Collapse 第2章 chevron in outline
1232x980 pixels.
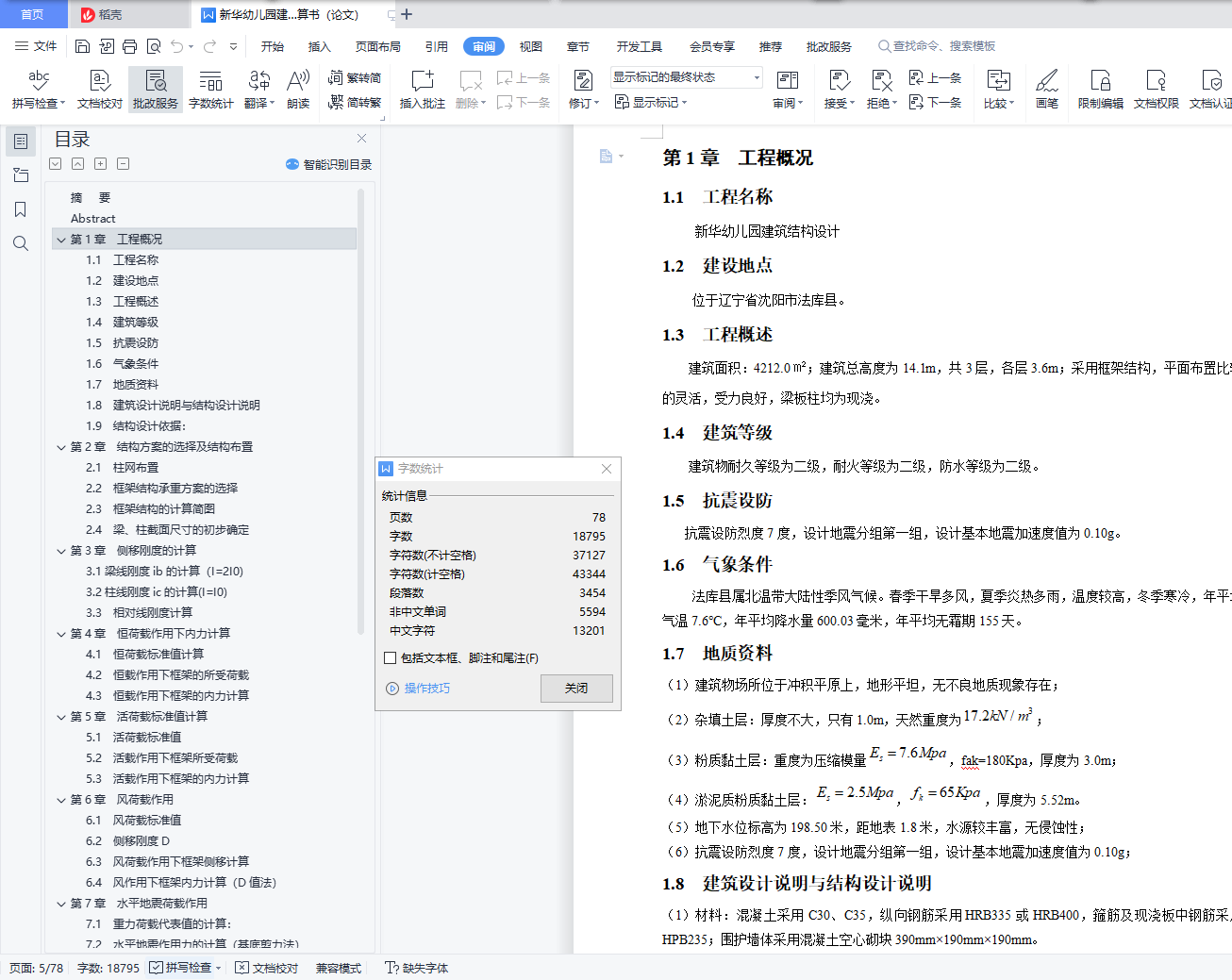[61, 447]
